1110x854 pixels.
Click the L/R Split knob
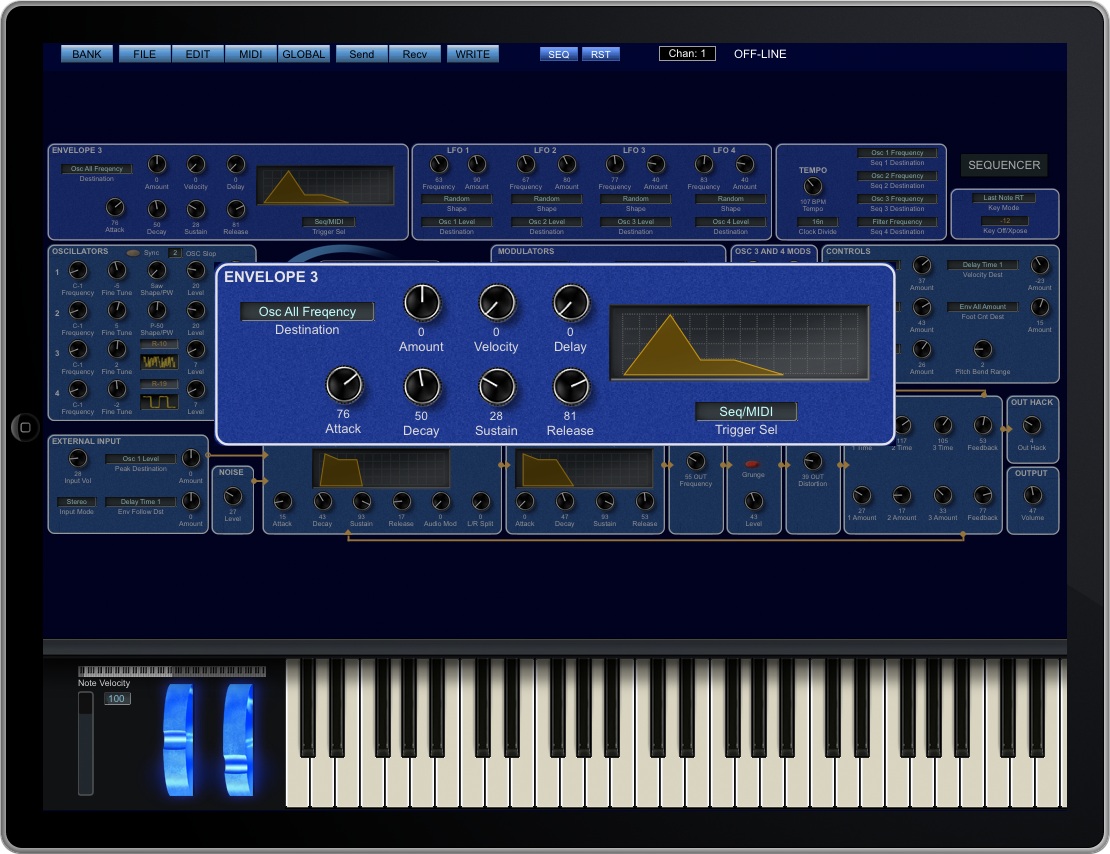481,501
